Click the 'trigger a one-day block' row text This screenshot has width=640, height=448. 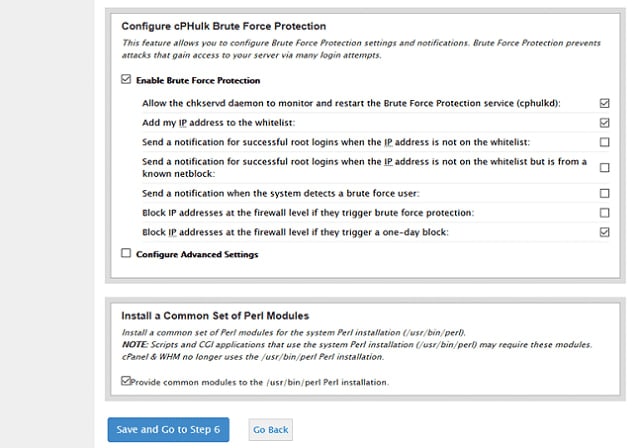point(296,232)
